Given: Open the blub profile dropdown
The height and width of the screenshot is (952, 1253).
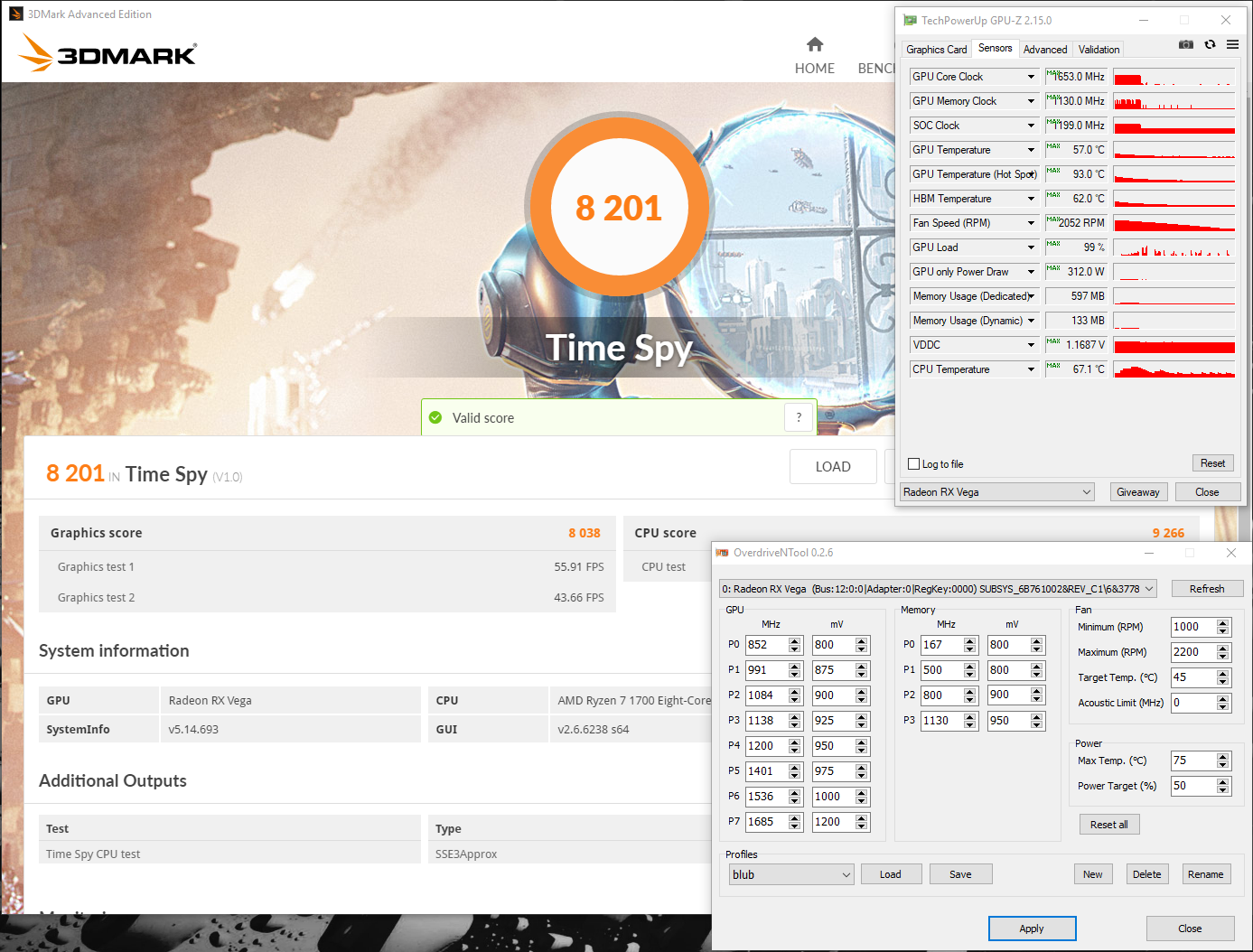Looking at the screenshot, I should [791, 874].
